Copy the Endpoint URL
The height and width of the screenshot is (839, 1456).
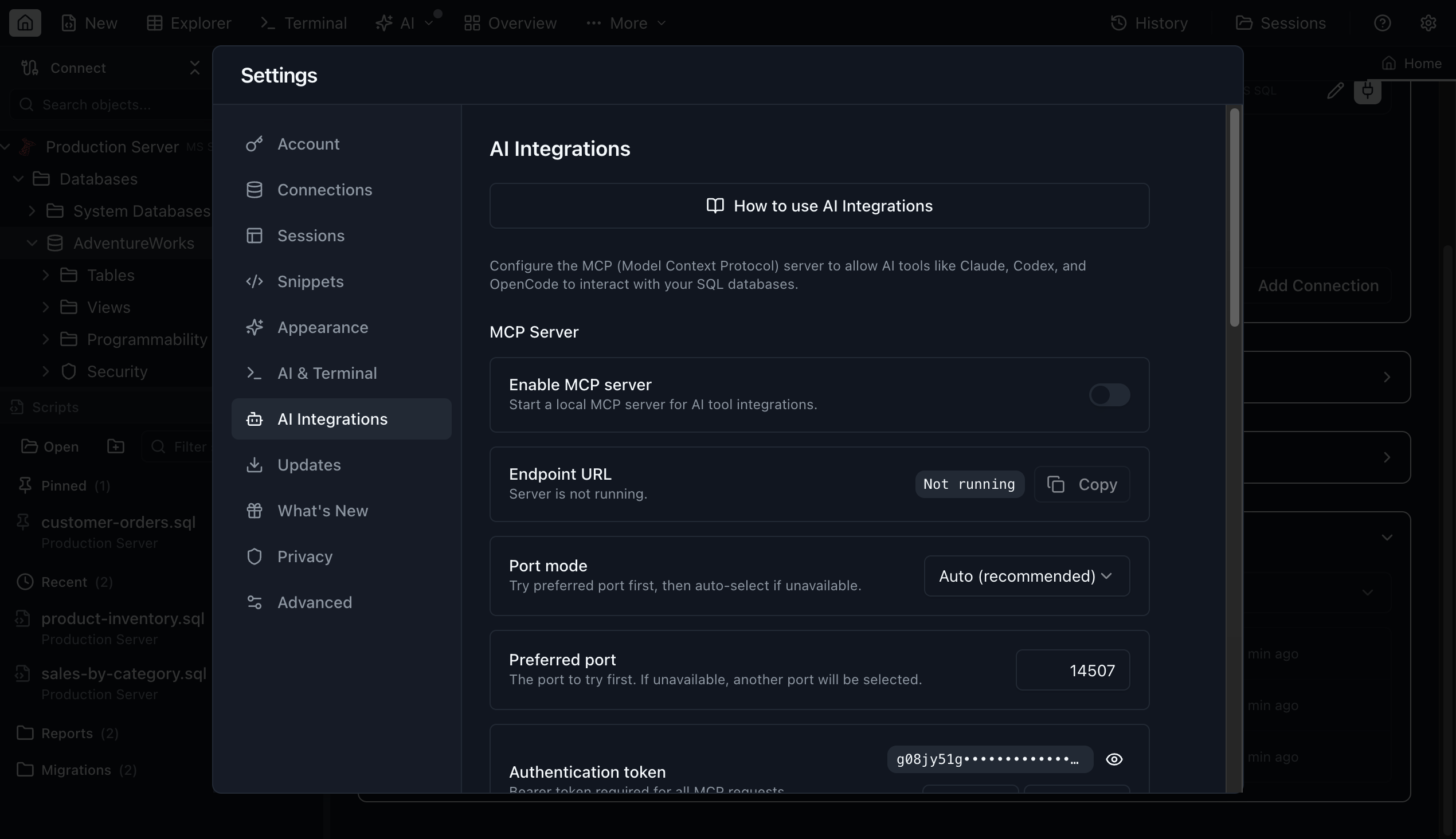(1081, 484)
